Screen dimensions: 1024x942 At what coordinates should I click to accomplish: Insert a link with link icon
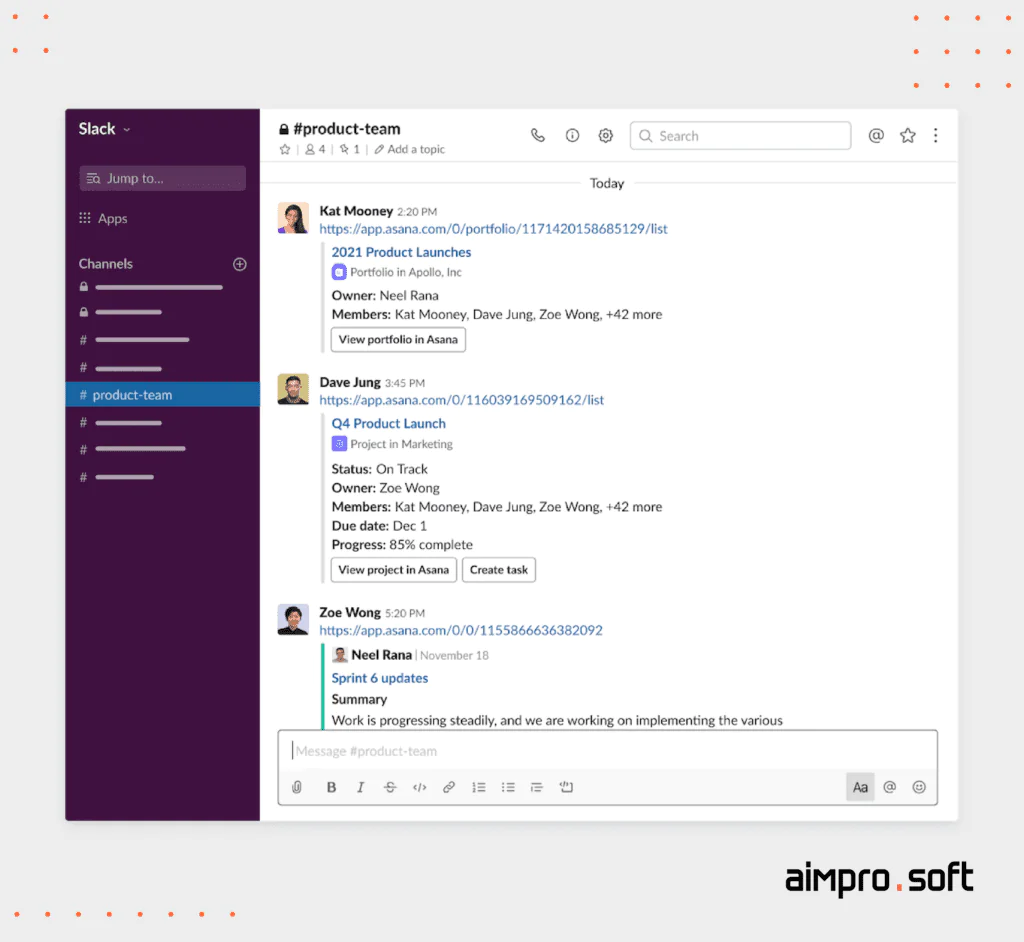tap(449, 787)
